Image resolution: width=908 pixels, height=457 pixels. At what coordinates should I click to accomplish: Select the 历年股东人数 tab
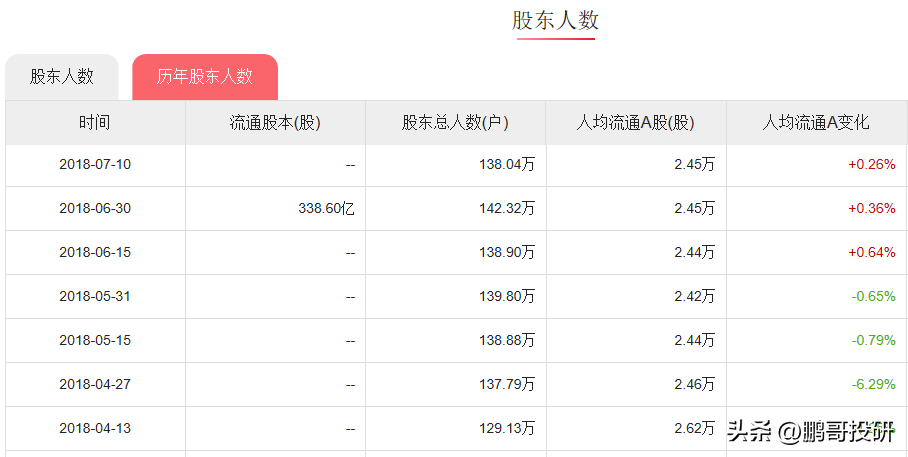pyautogui.click(x=205, y=77)
